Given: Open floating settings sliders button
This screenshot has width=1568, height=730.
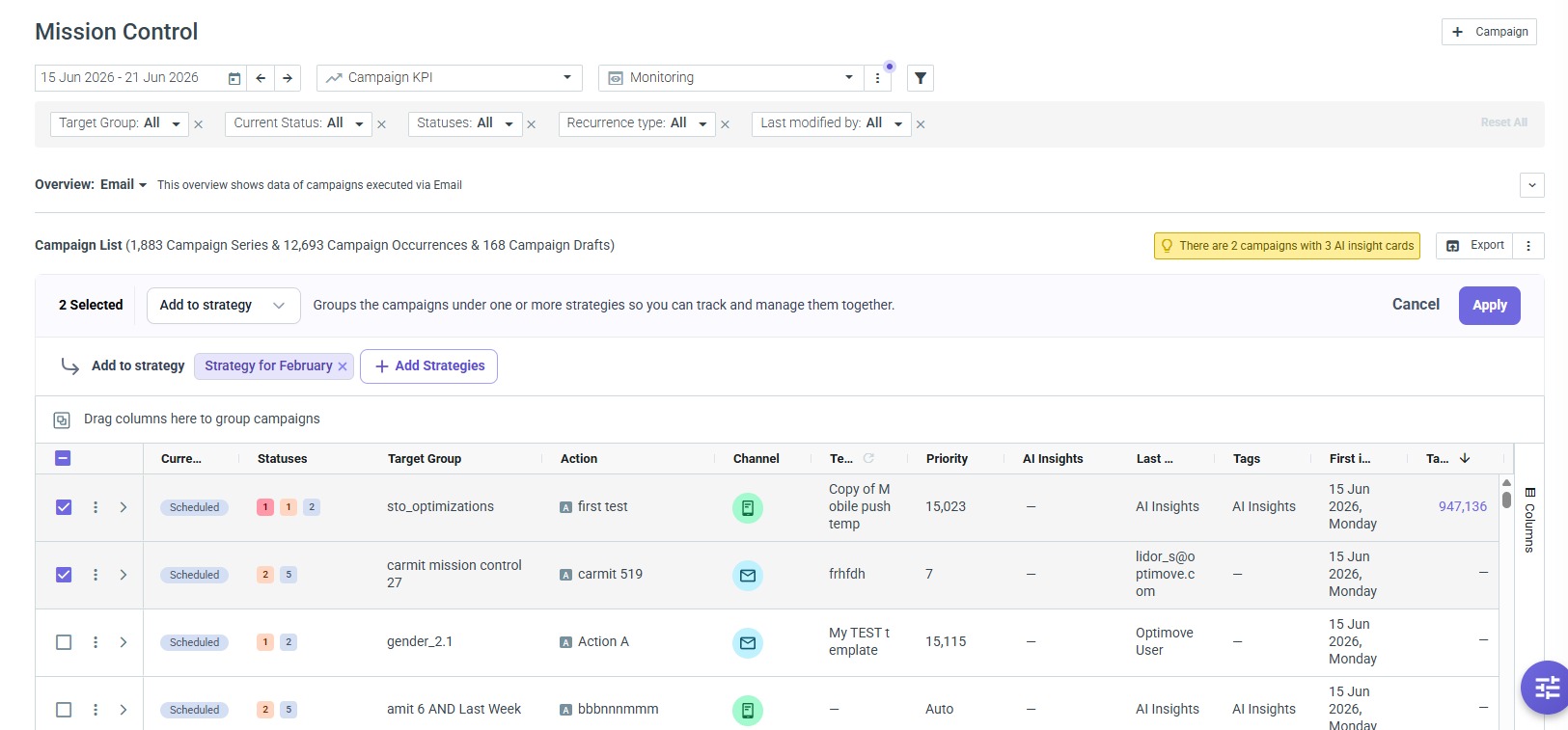Looking at the screenshot, I should [1546, 687].
